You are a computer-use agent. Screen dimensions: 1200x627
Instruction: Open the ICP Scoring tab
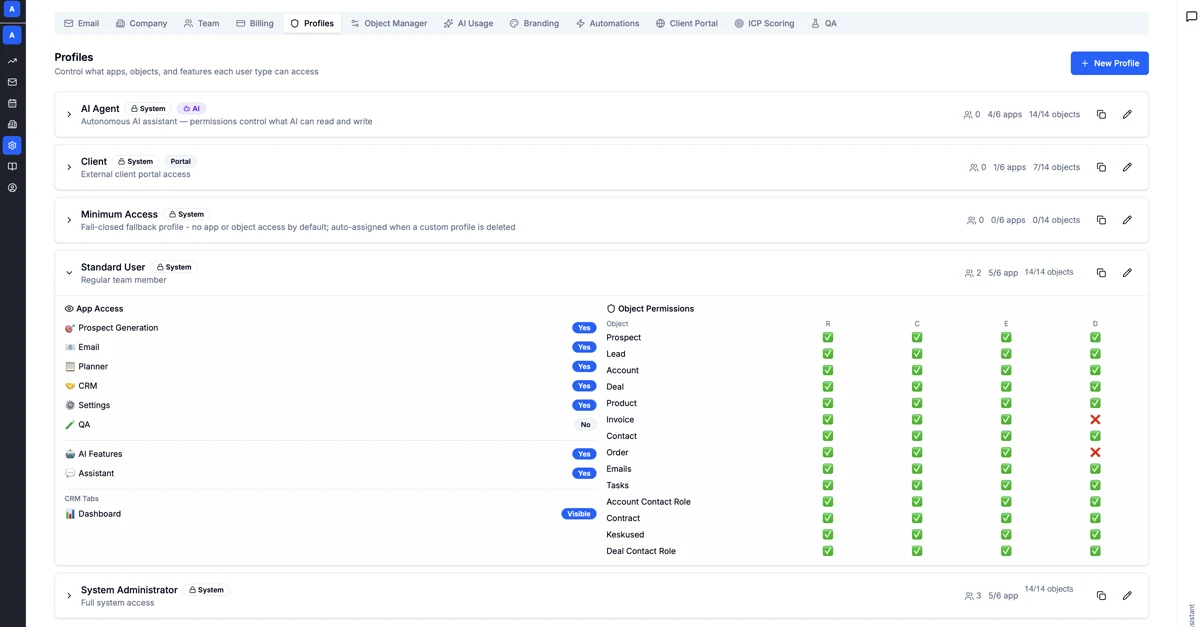(x=764, y=23)
